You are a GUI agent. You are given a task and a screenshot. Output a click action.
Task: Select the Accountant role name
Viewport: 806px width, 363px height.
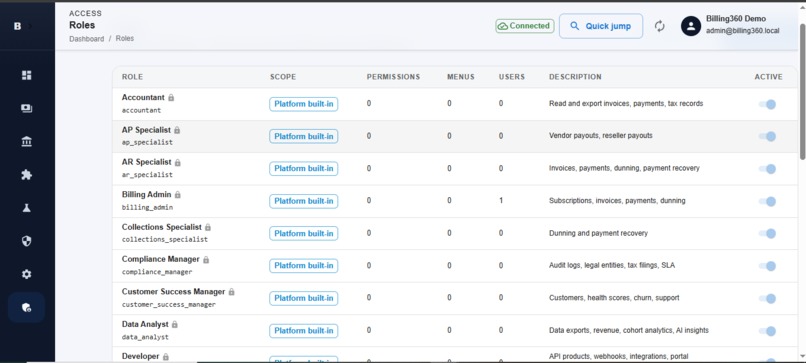coord(143,97)
